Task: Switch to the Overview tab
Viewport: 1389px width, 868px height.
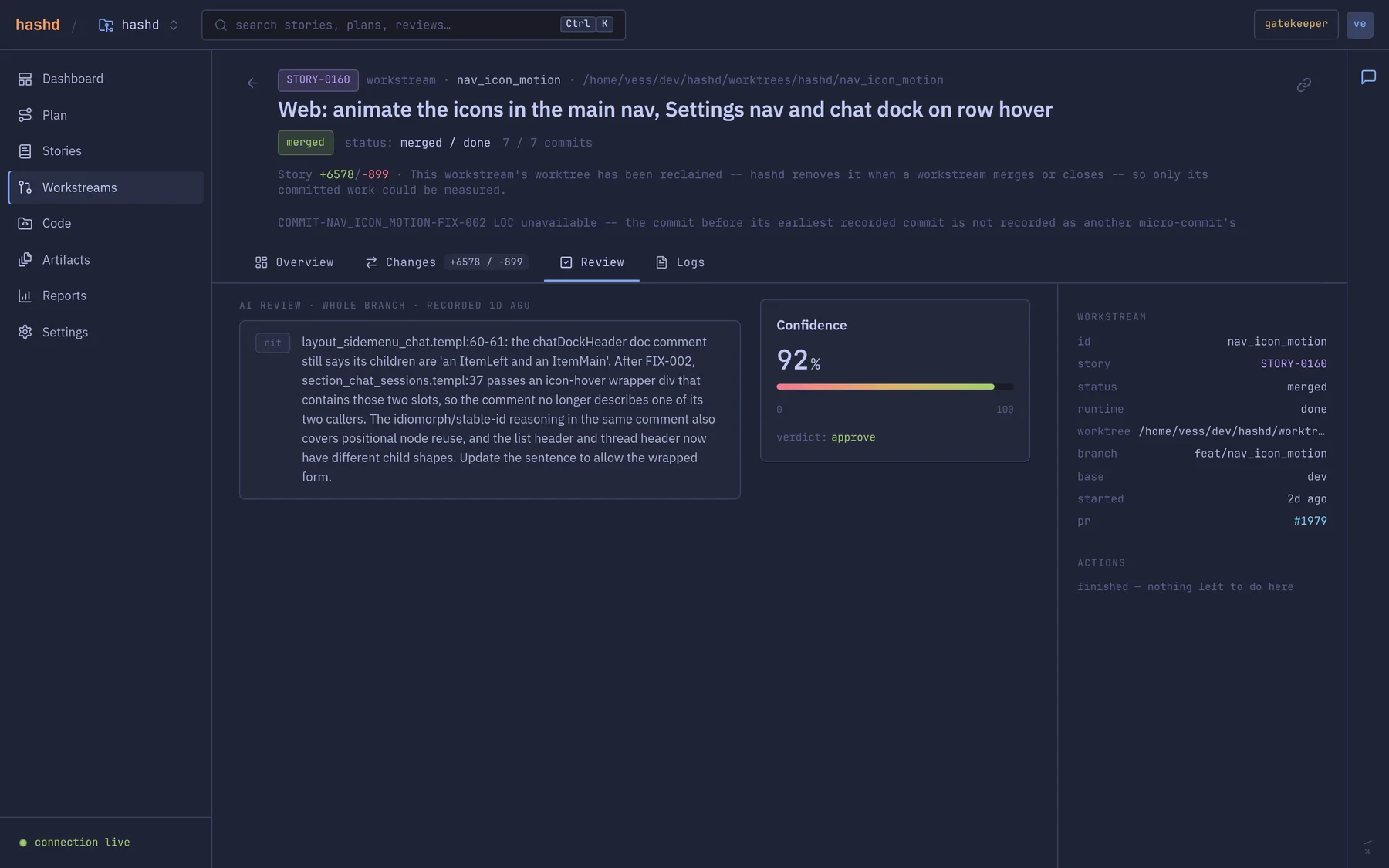Action: [294, 262]
